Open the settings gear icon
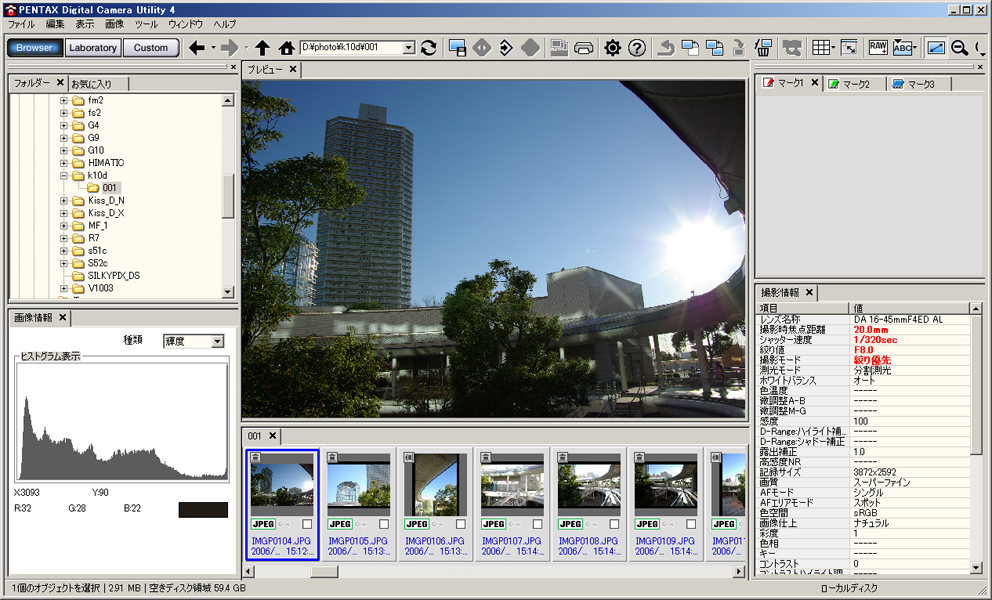Viewport: 992px width, 600px height. point(612,47)
